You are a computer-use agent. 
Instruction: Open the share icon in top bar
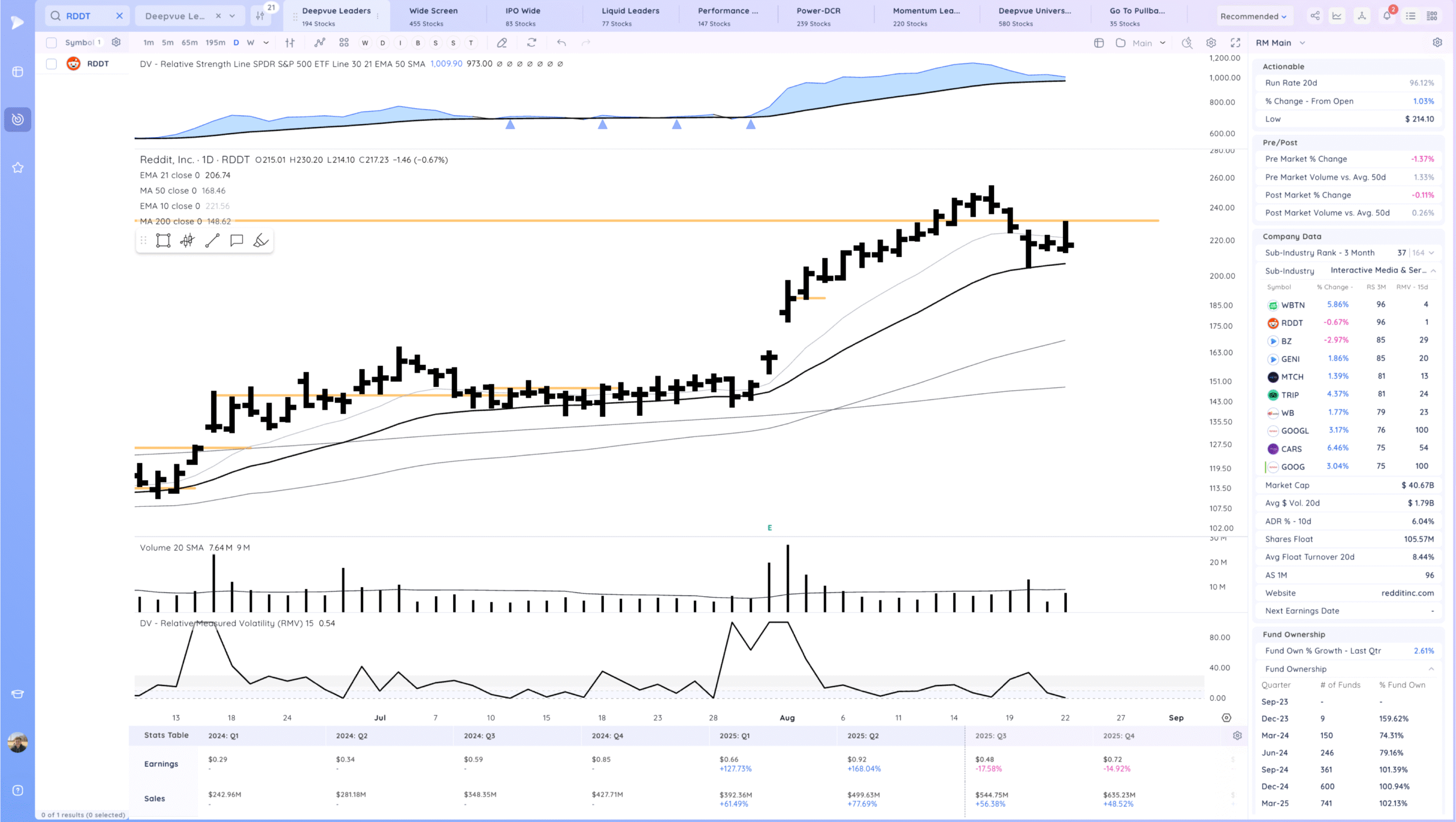pos(1315,16)
